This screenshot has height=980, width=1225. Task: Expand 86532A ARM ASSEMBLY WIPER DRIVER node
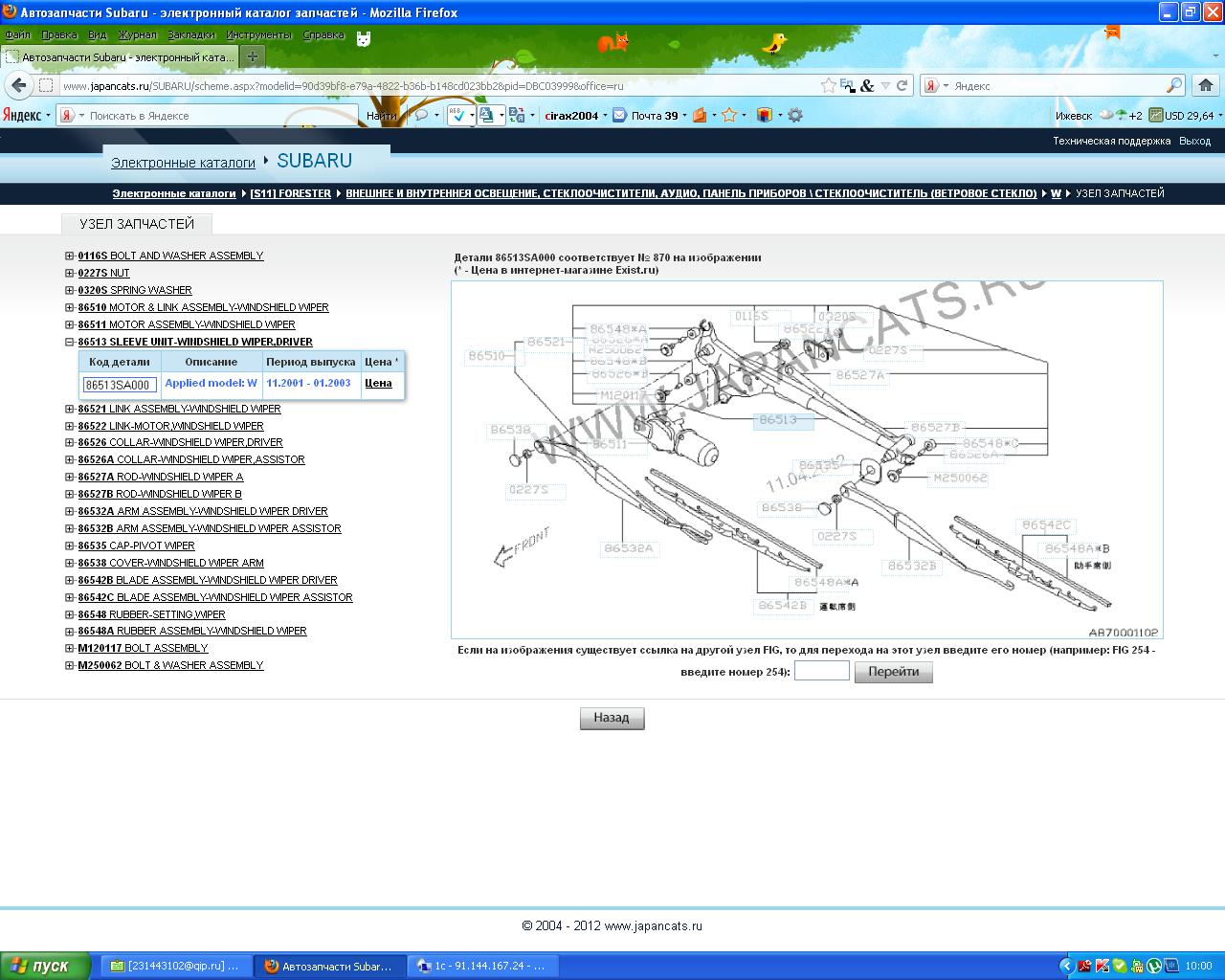click(x=70, y=511)
